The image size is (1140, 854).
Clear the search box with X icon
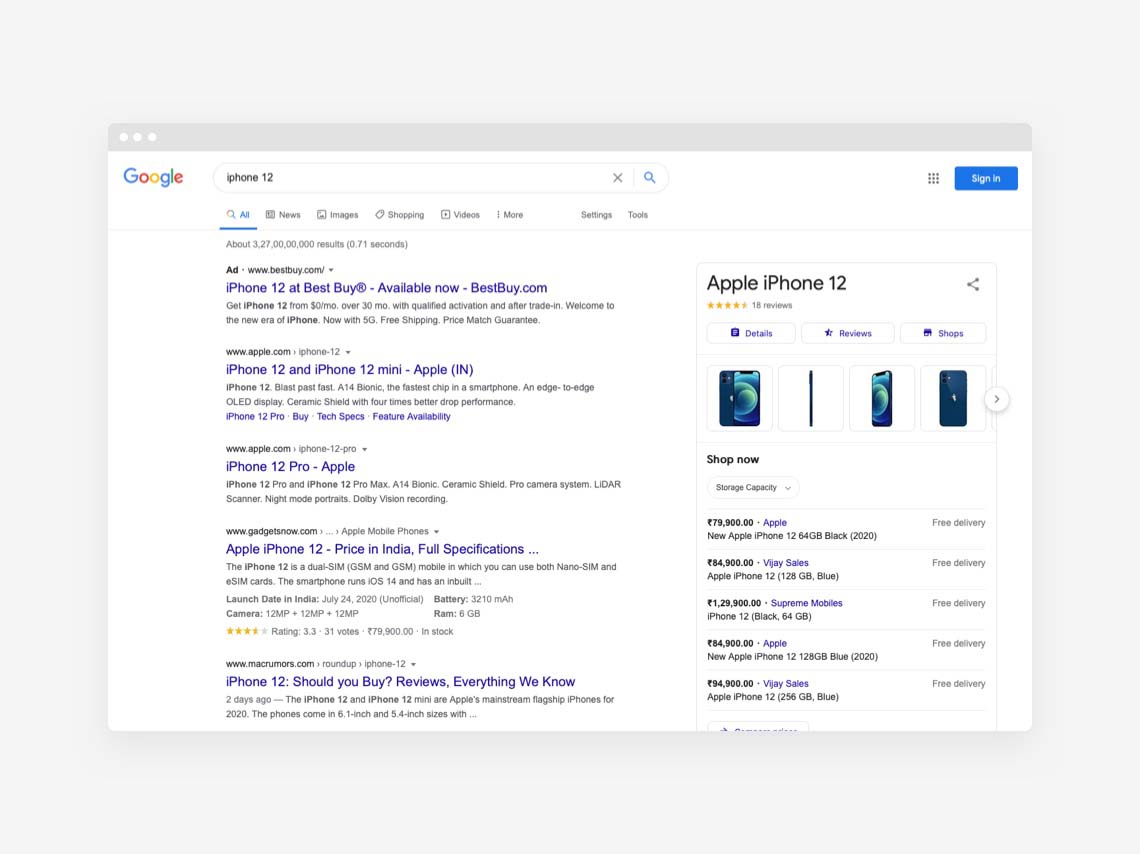pos(617,178)
